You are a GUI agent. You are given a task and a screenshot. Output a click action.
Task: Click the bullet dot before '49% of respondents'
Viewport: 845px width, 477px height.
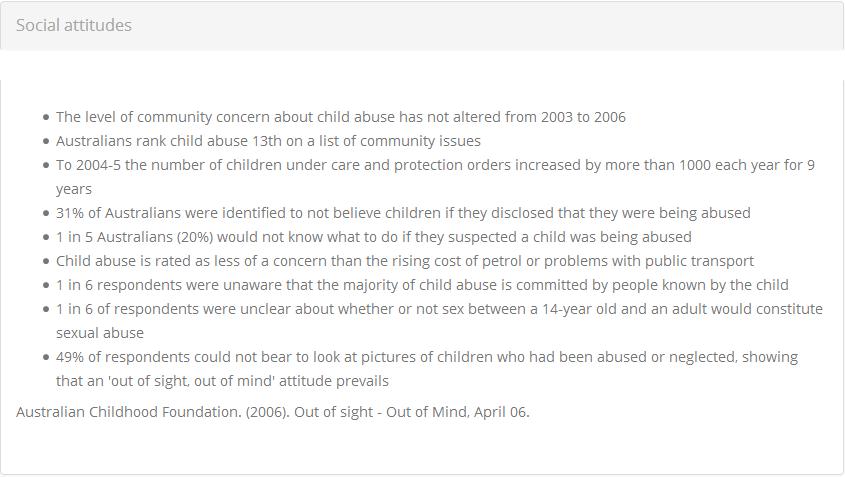click(x=46, y=357)
